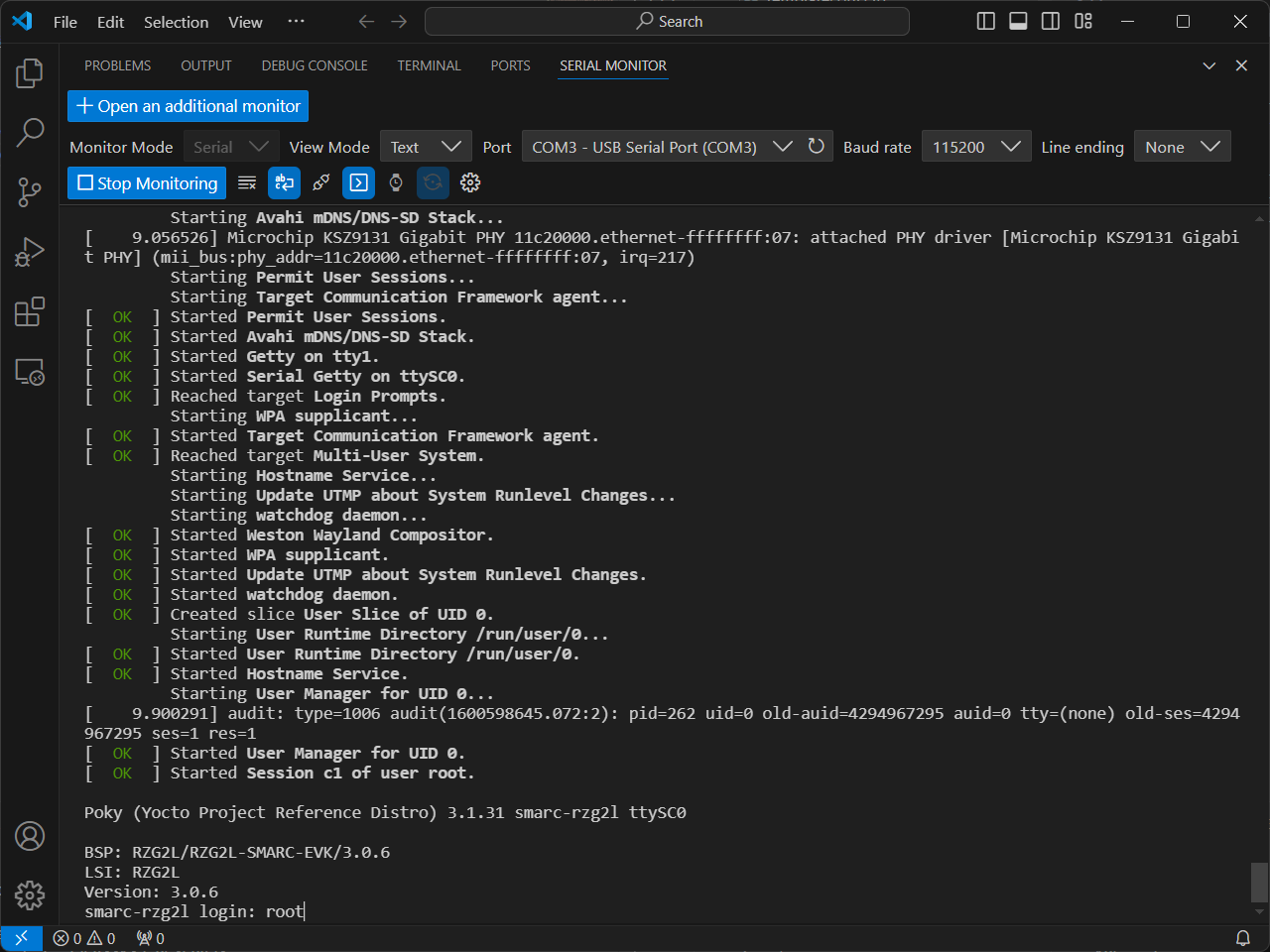
Task: Click the Stop Monitoring button
Action: 147,182
